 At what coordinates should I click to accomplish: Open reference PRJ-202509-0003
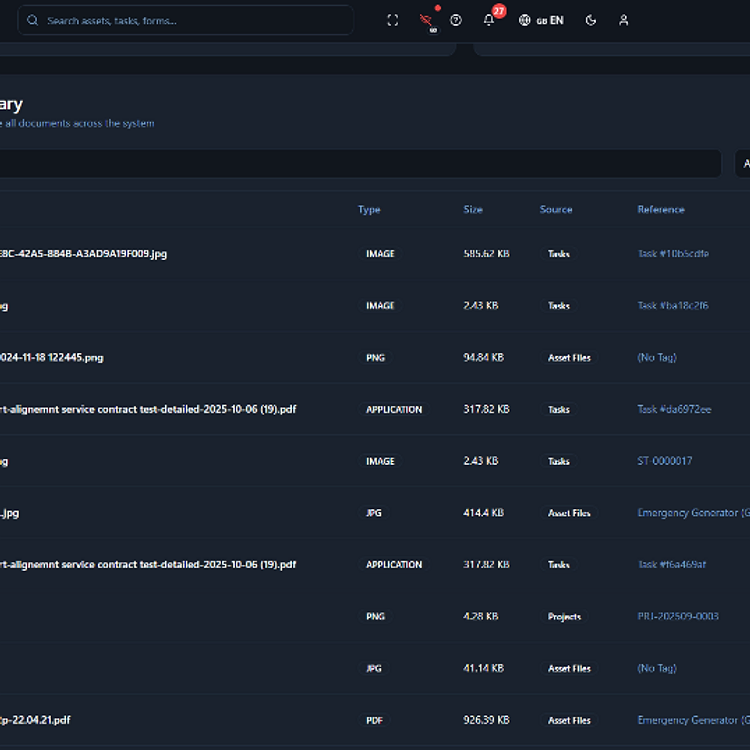click(x=678, y=616)
